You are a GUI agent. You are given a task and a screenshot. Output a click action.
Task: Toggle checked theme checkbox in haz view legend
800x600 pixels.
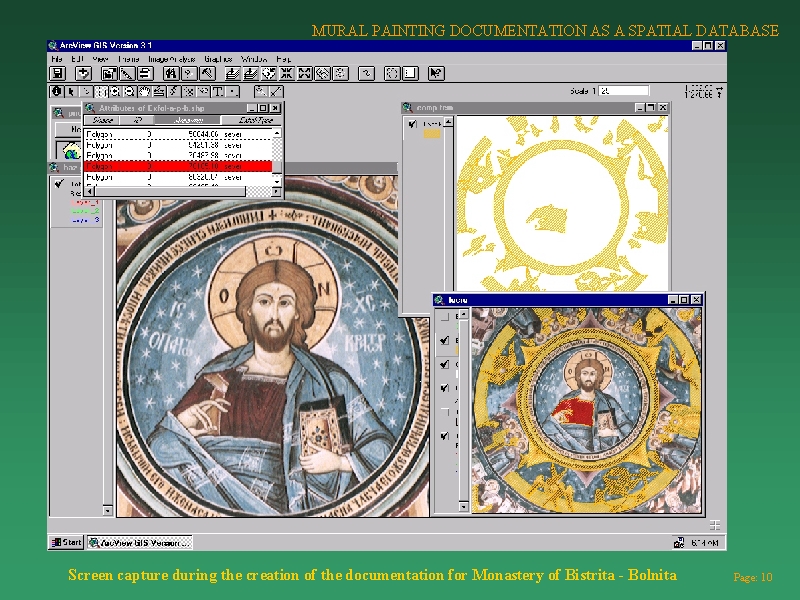click(x=60, y=184)
